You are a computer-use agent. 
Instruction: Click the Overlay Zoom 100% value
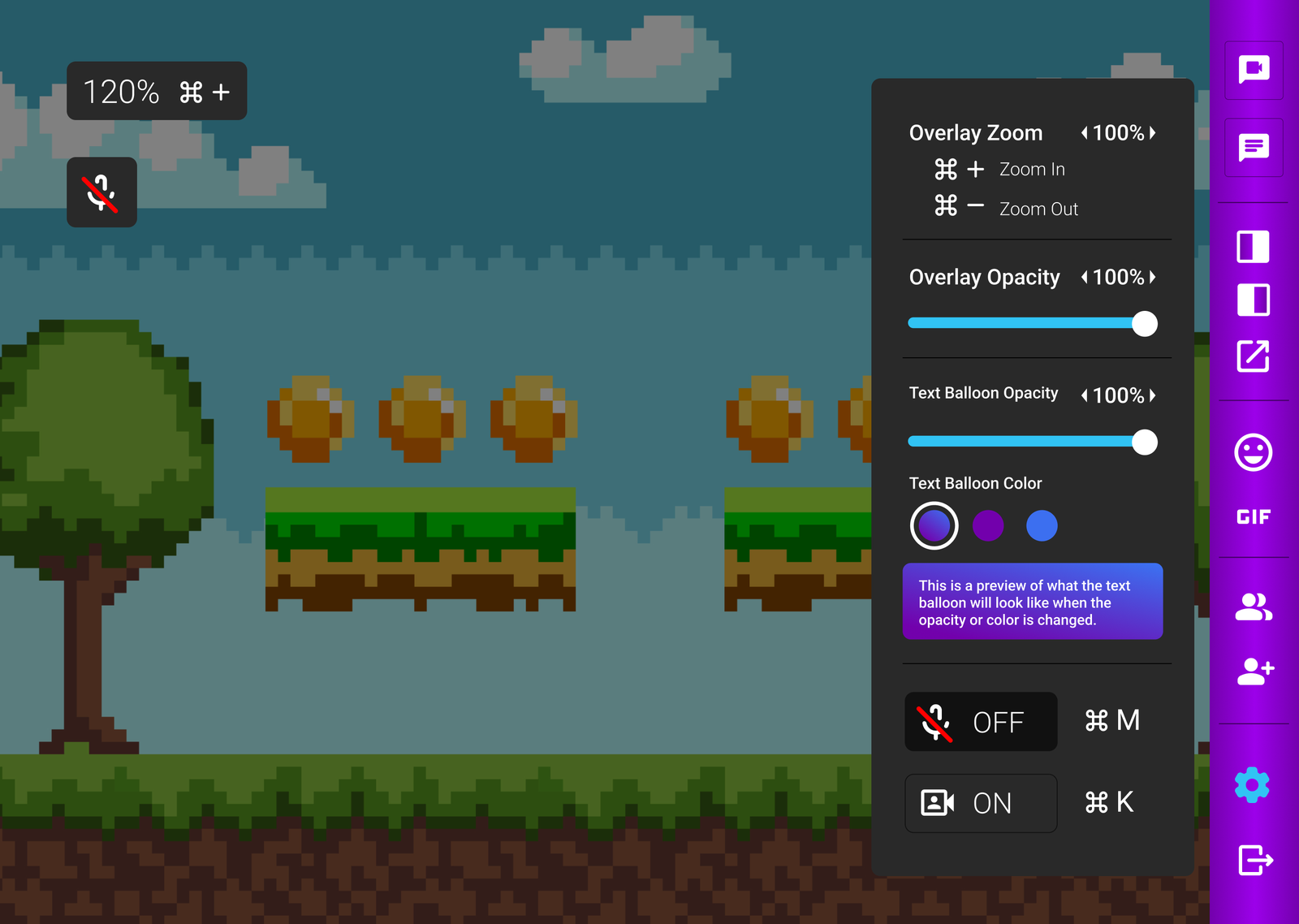pyautogui.click(x=1118, y=133)
